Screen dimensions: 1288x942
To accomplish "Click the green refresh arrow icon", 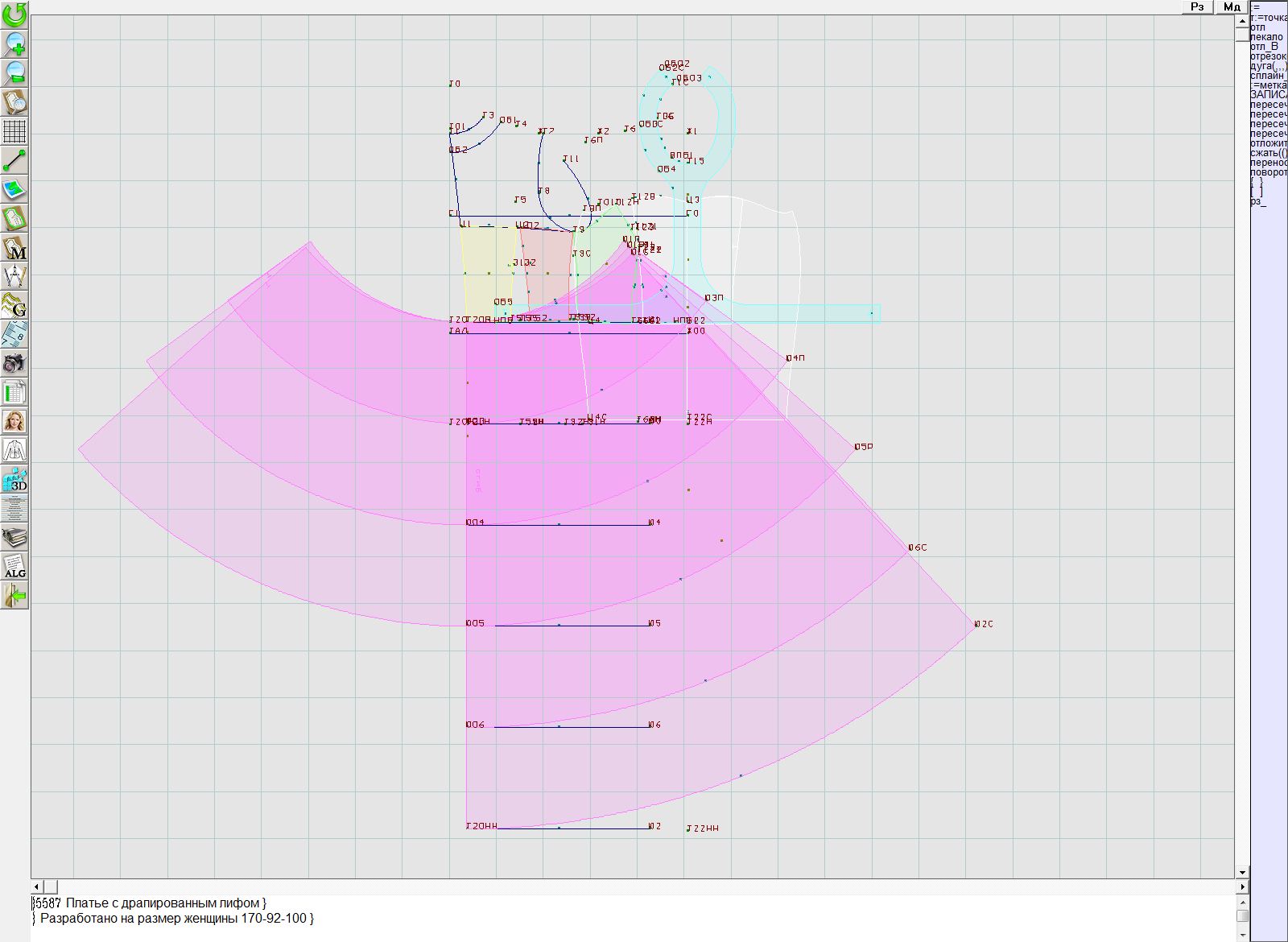I will pos(14,14).
